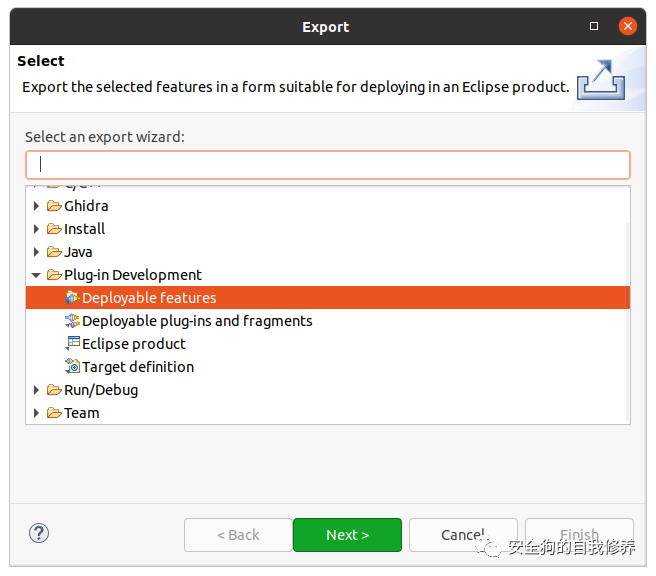656x576 pixels.
Task: Click the Eclipse product icon
Action: coord(72,343)
